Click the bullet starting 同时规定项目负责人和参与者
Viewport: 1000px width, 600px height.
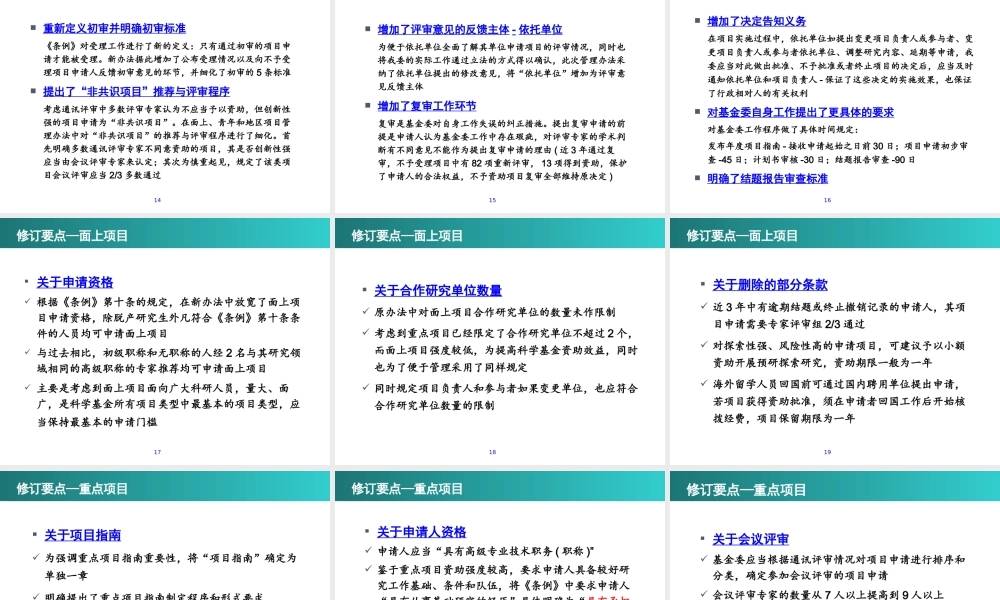coord(506,397)
